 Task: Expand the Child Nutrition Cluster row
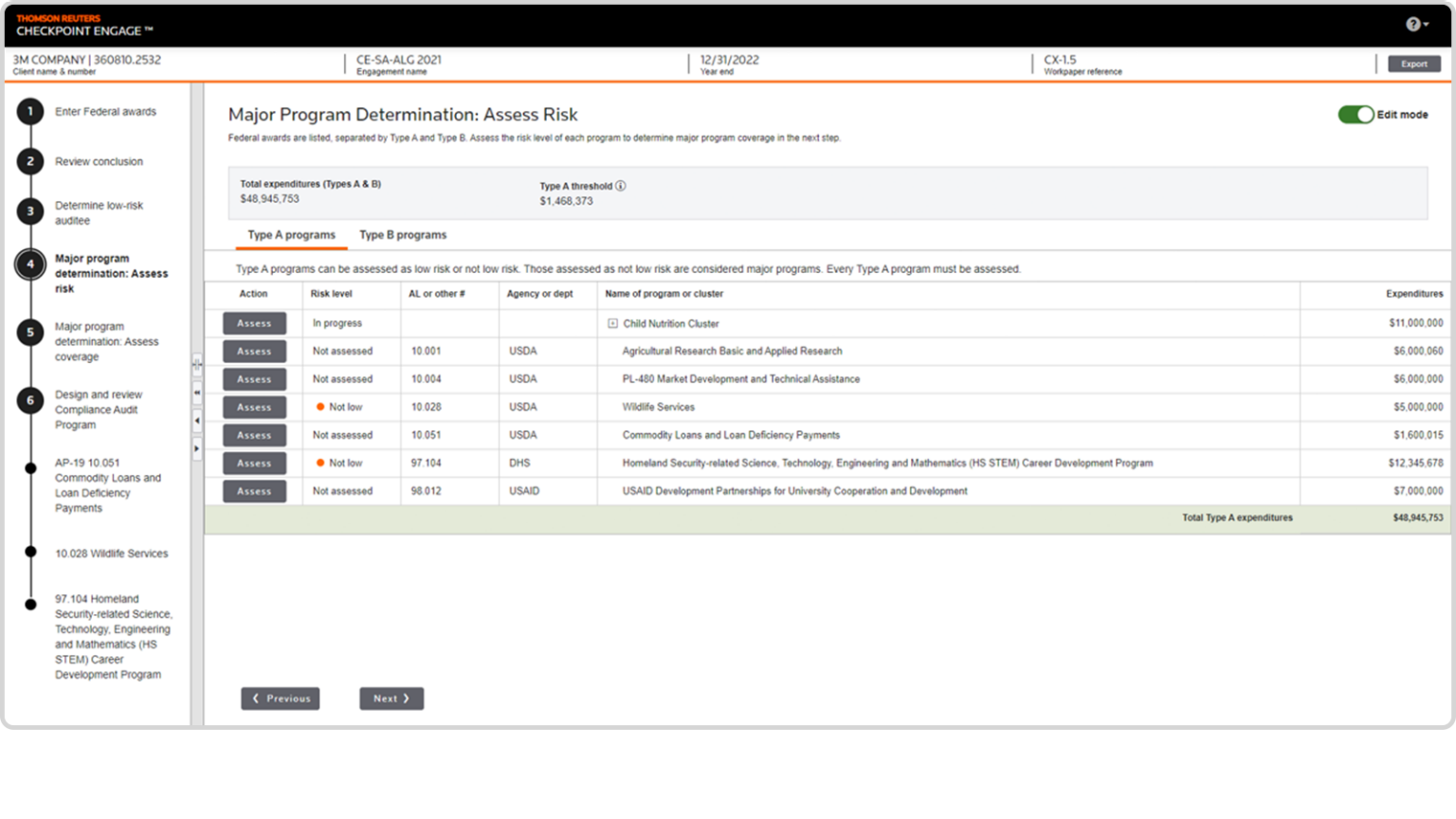point(612,323)
